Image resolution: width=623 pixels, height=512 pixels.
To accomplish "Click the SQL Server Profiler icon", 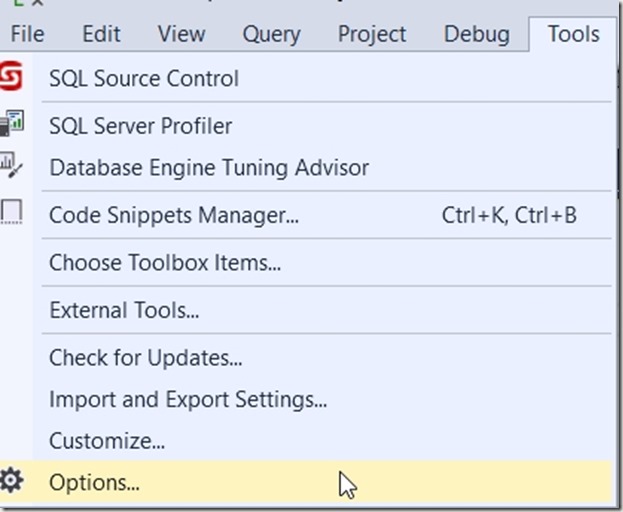I will click(11, 126).
